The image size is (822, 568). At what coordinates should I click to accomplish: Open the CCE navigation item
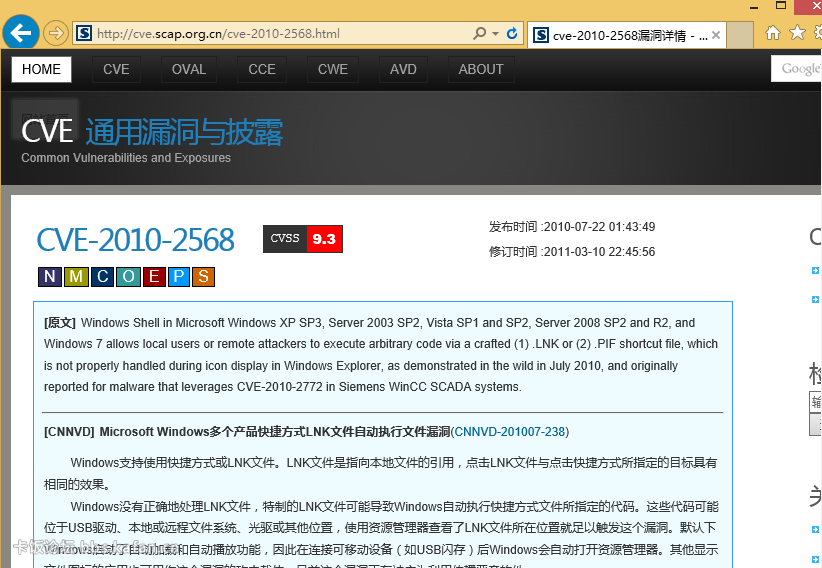pyautogui.click(x=262, y=69)
